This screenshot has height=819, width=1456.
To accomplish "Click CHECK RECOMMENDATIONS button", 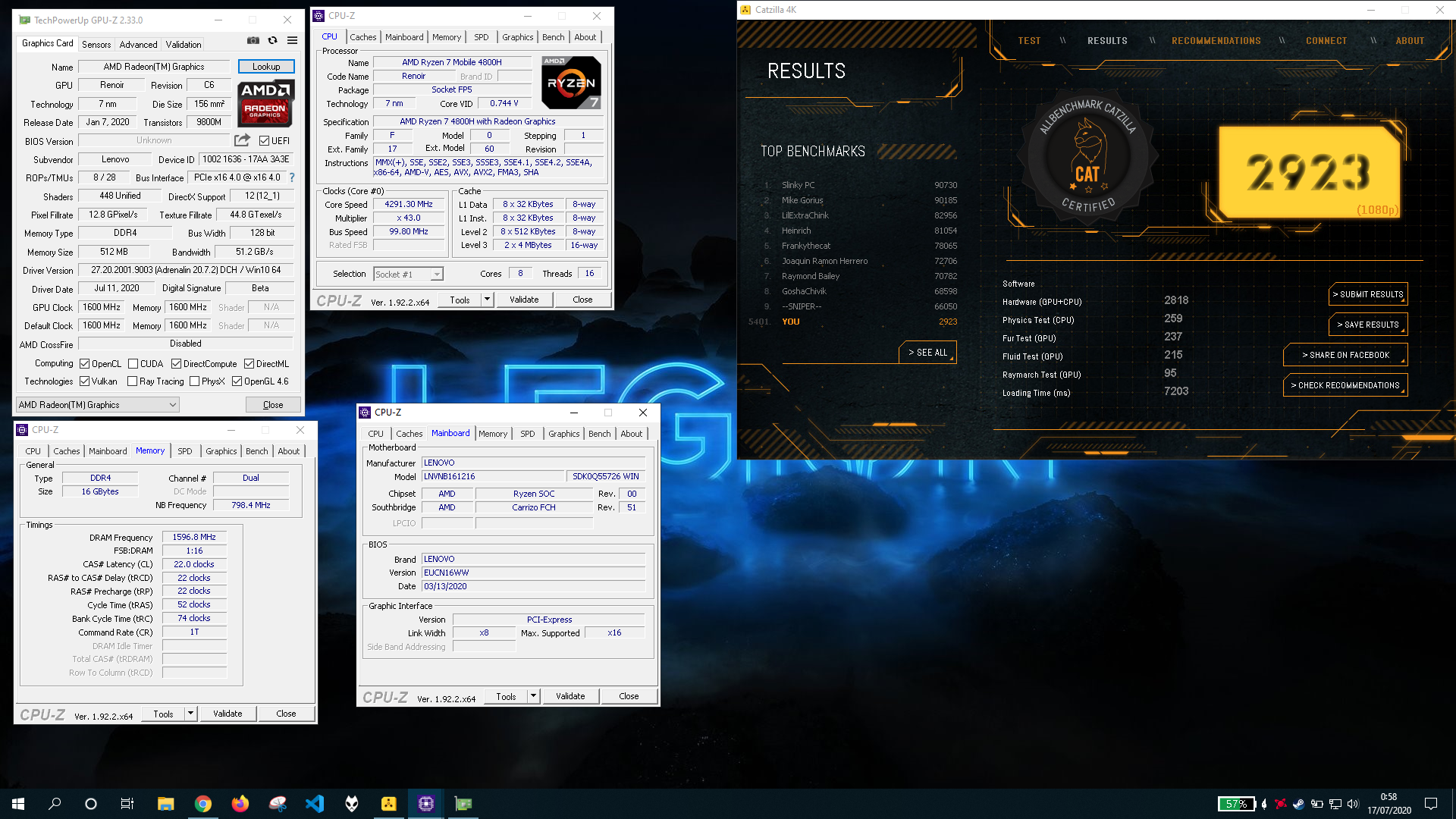I will tap(1345, 385).
